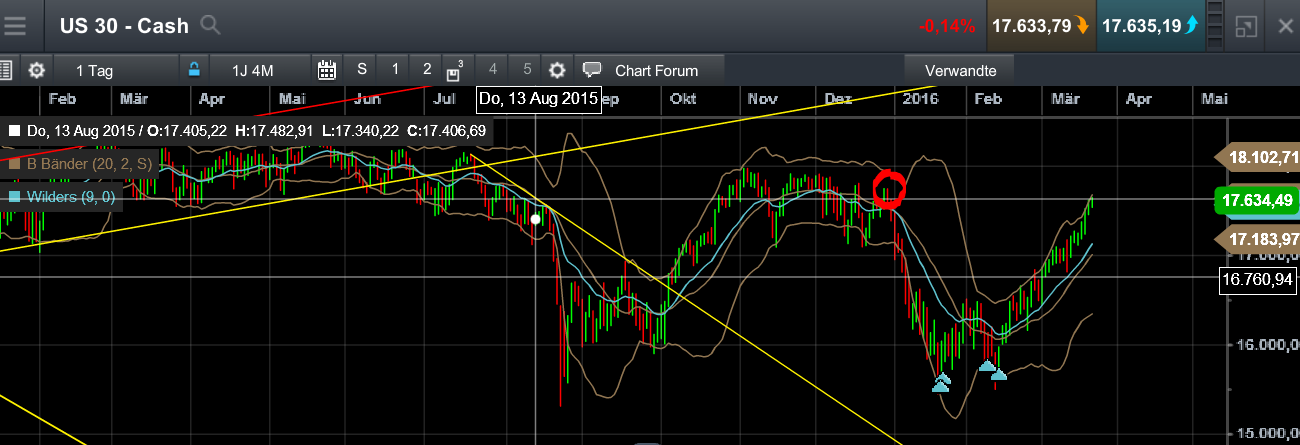Toggle the blue lock icon

pos(194,70)
